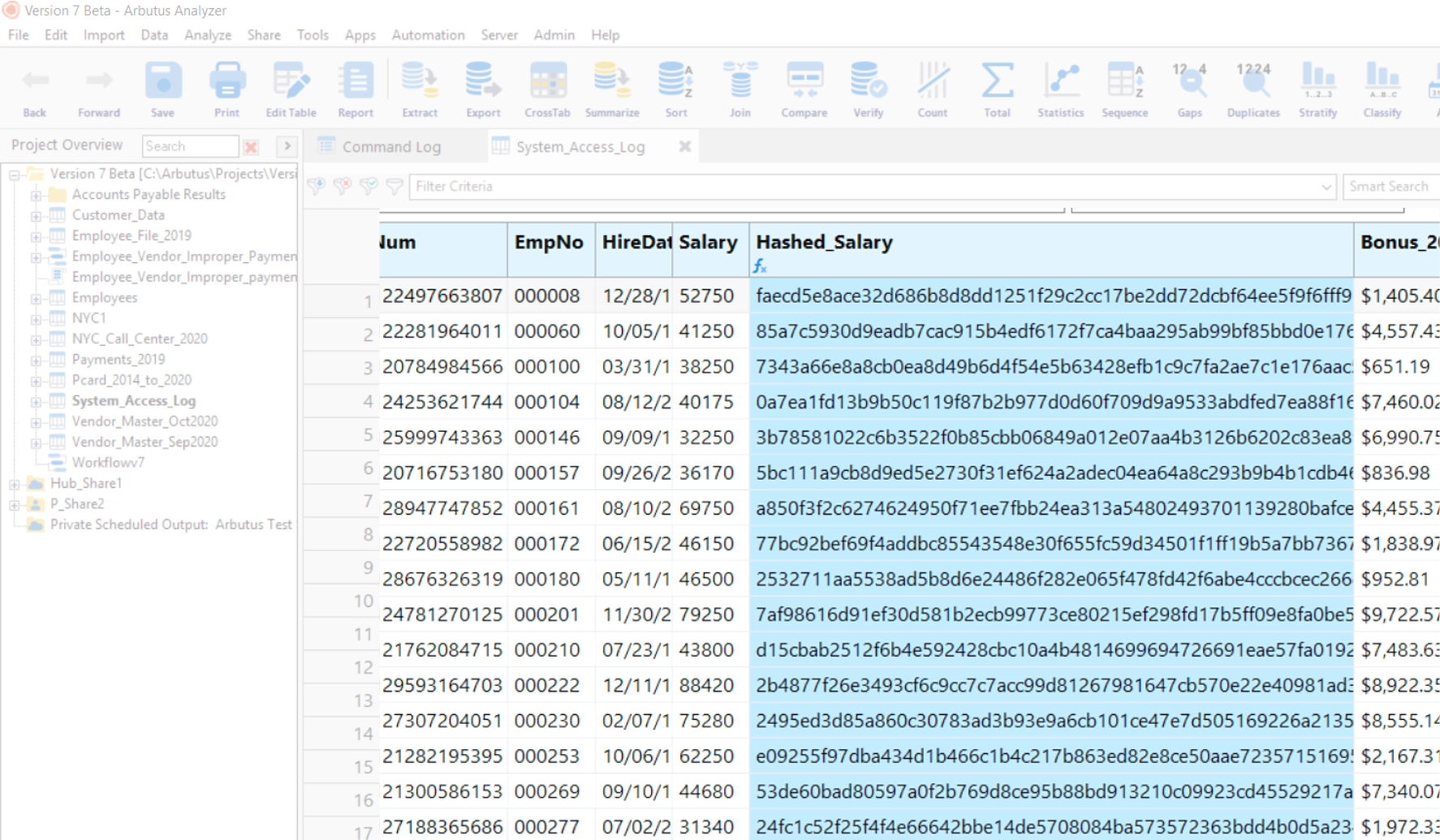
Task: Expand the Payments_2019 item
Action: point(34,359)
